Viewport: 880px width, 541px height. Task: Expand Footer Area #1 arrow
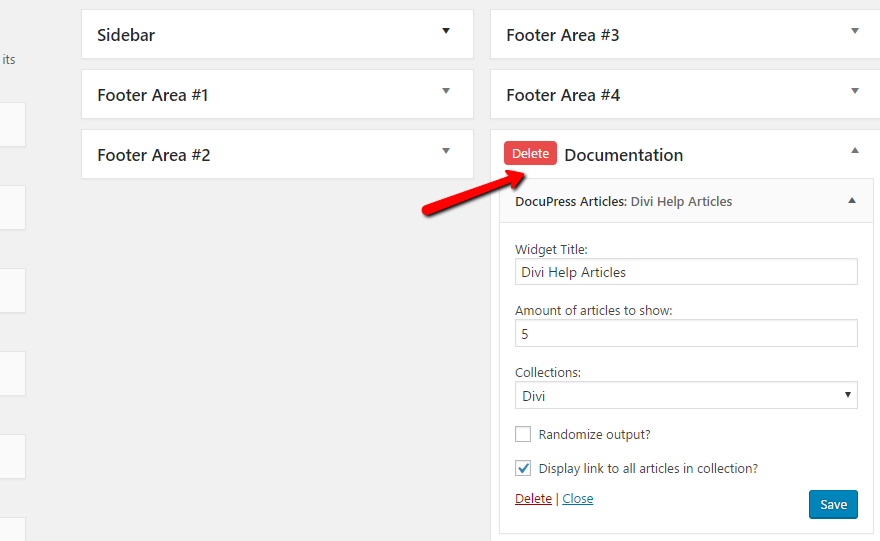[x=446, y=91]
